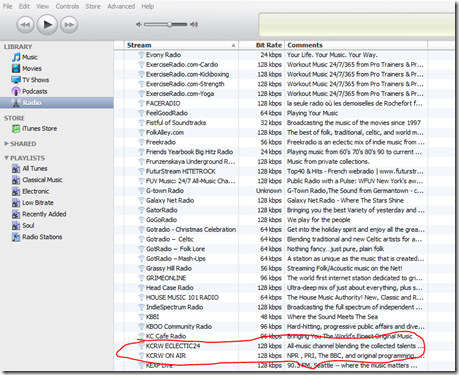The image size is (459, 375).
Task: Click the fast-forward next track button
Action: pyautogui.click(x=69, y=25)
